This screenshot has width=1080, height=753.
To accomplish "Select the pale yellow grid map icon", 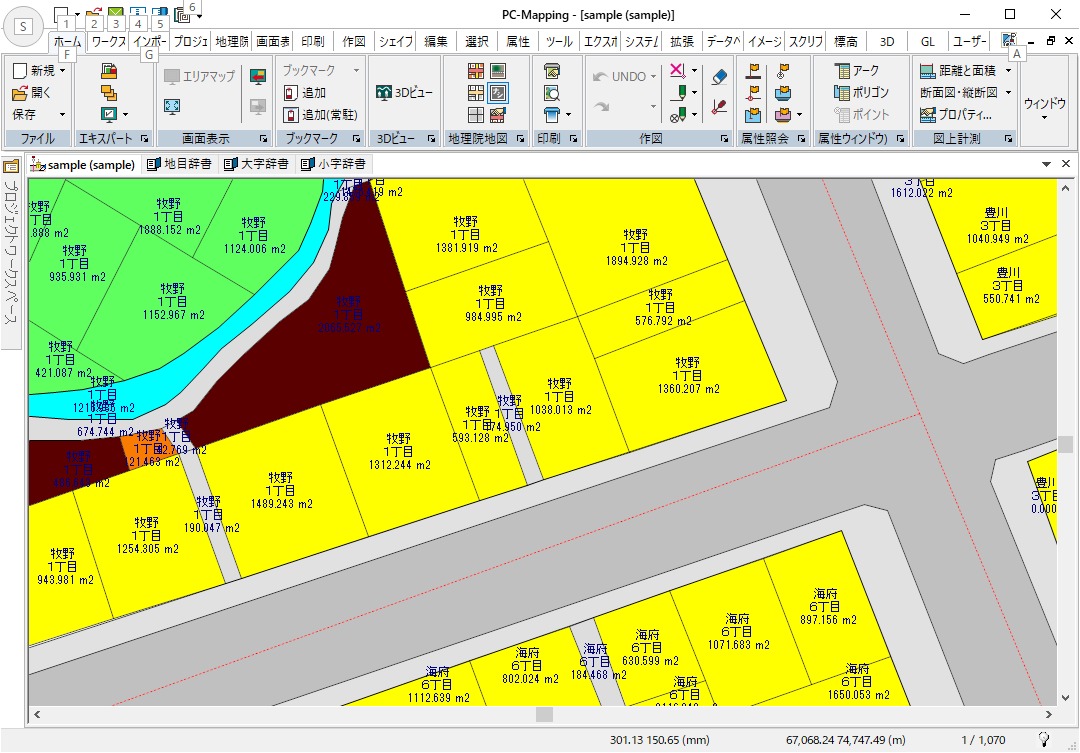I will (x=476, y=92).
